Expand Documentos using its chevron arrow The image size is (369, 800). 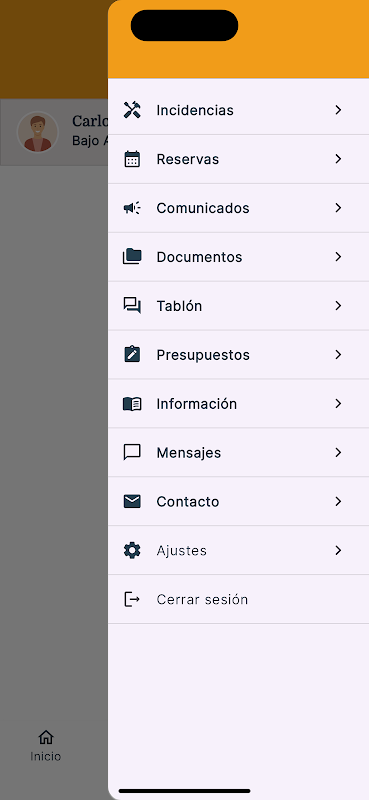338,257
